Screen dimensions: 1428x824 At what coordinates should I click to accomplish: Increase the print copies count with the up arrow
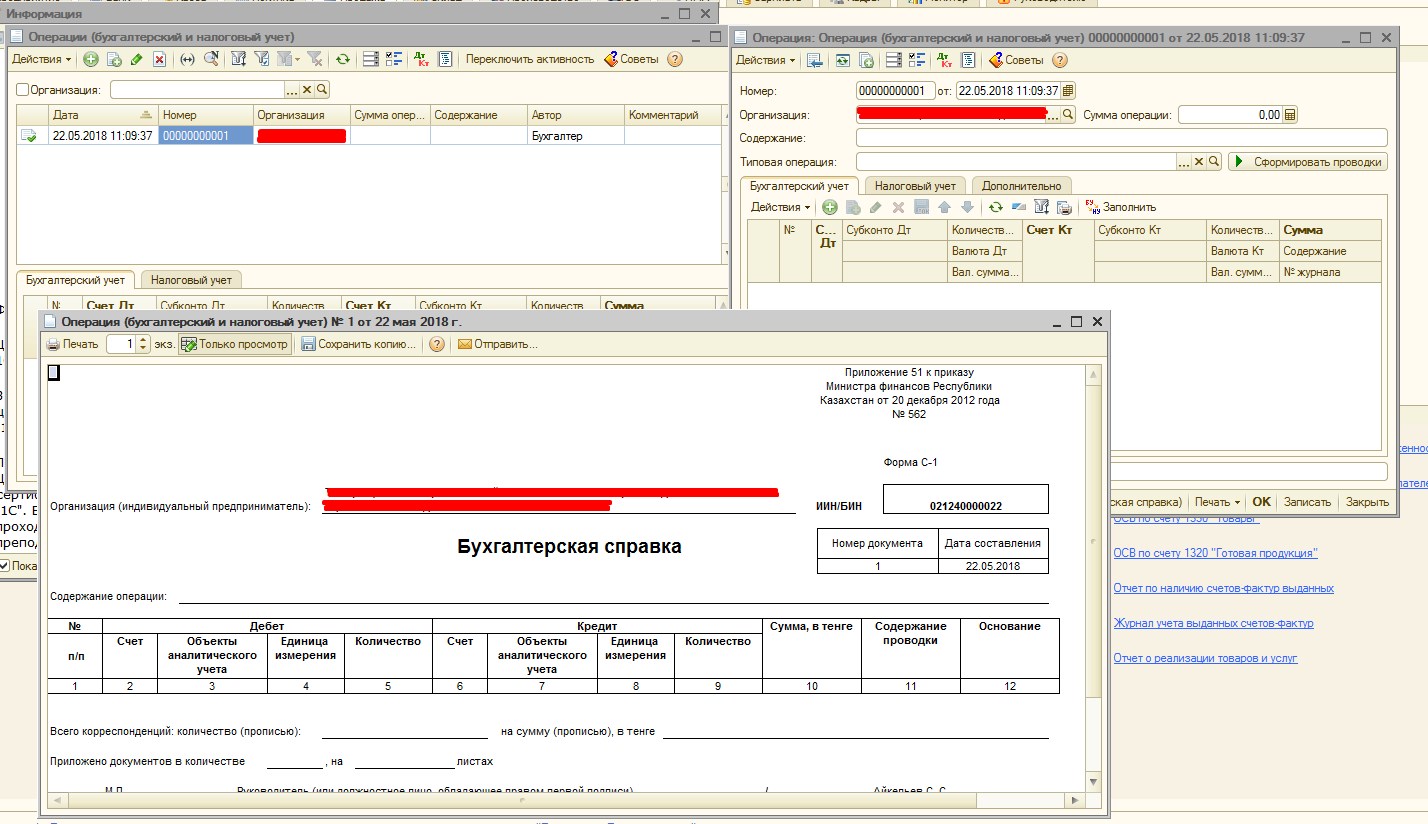tap(143, 340)
